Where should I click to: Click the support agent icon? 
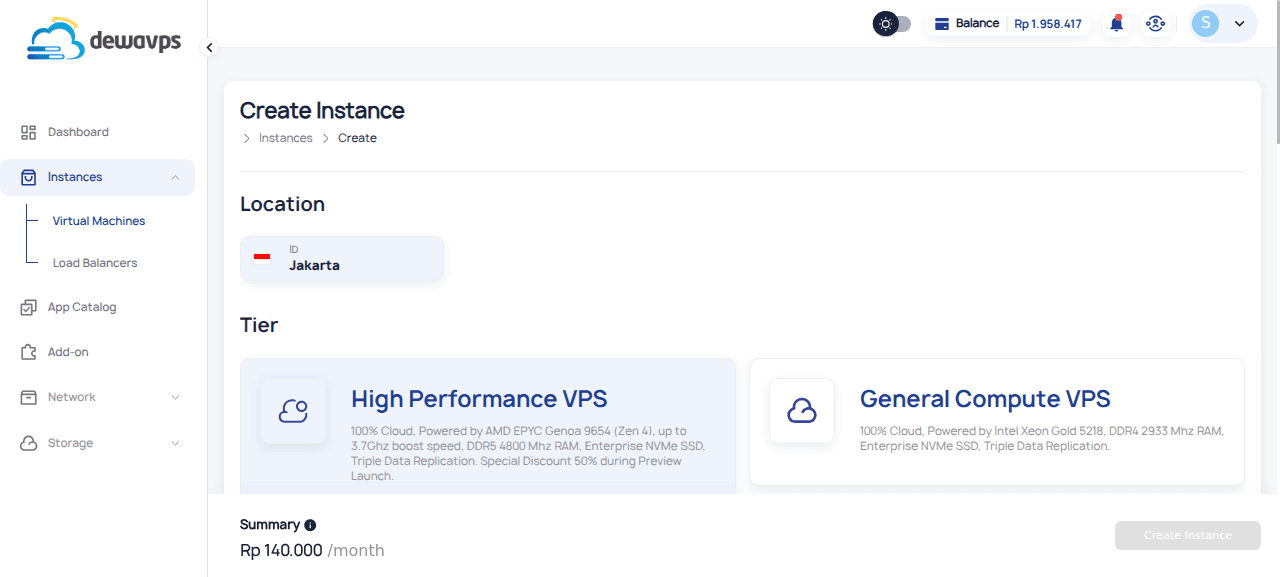(1156, 24)
